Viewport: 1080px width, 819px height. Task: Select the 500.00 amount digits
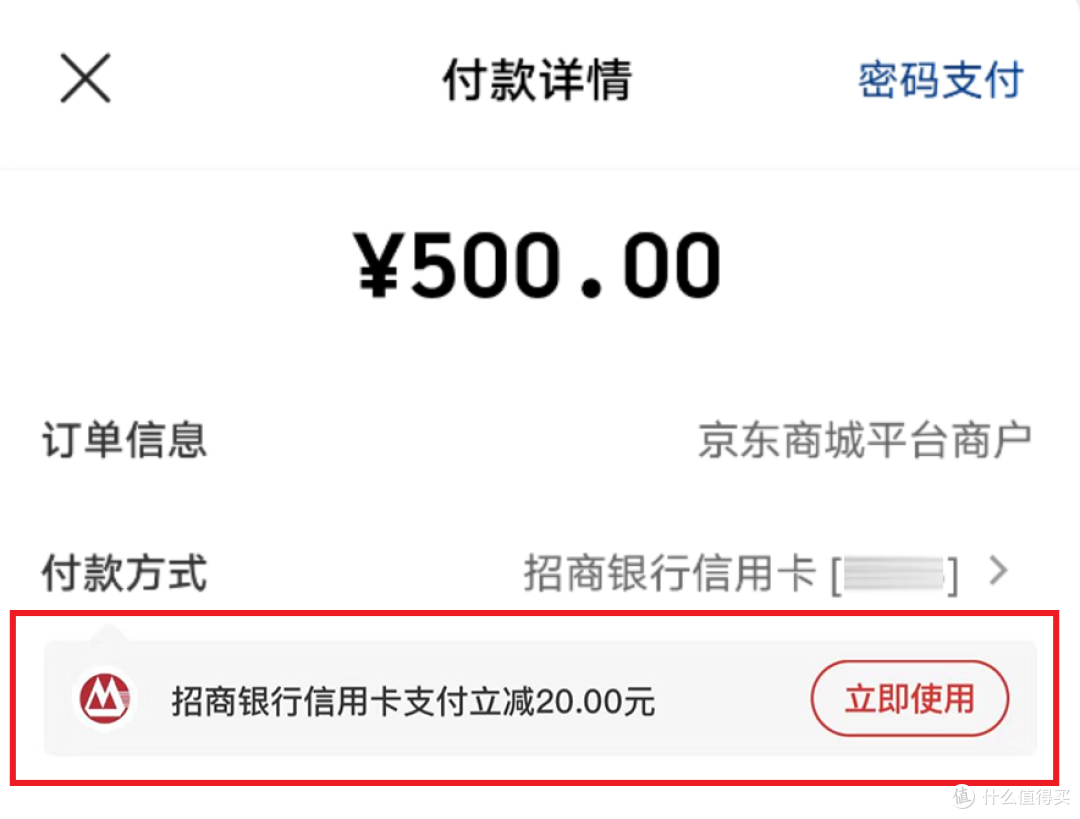[x=566, y=266]
